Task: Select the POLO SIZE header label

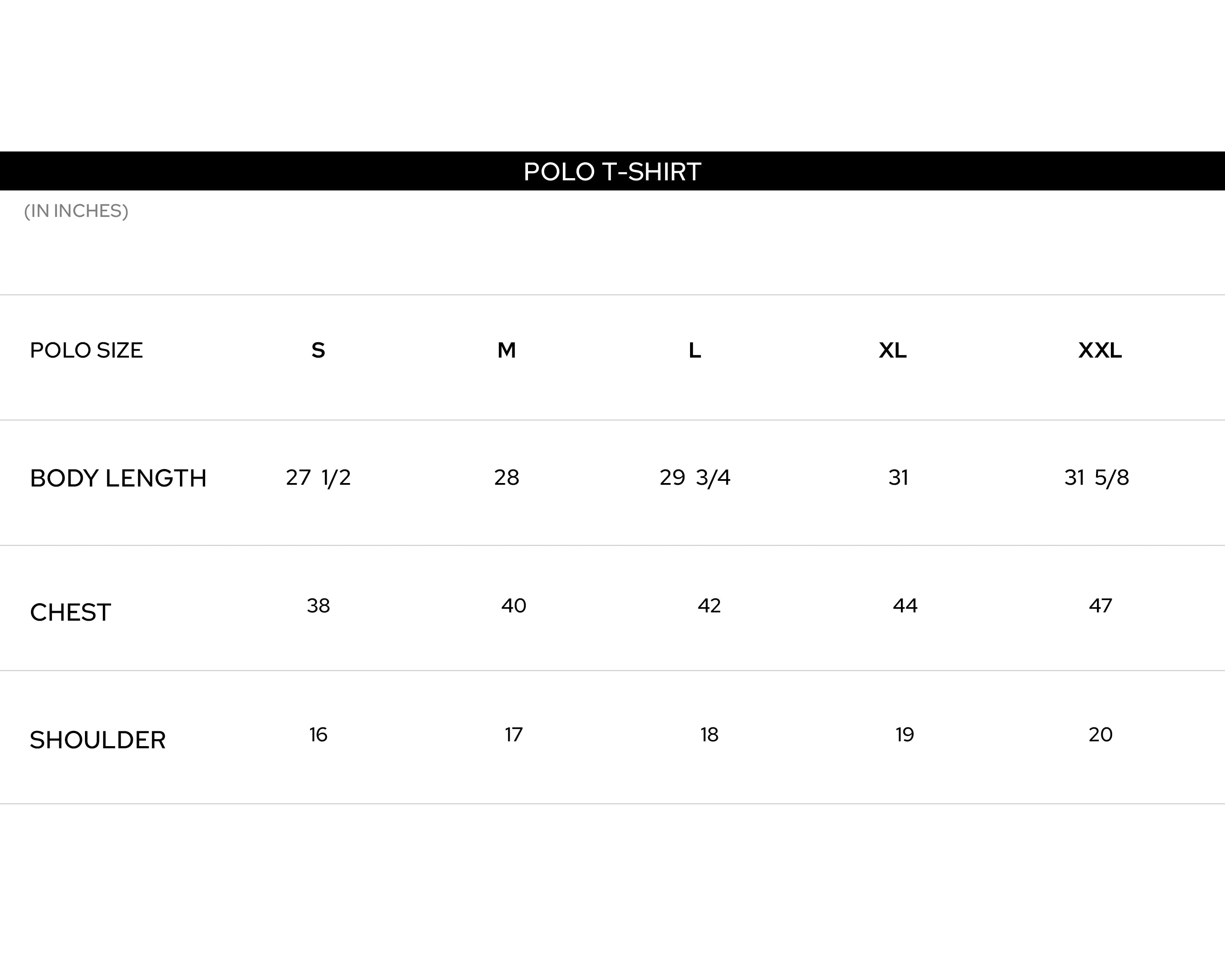Action: pyautogui.click(x=86, y=350)
